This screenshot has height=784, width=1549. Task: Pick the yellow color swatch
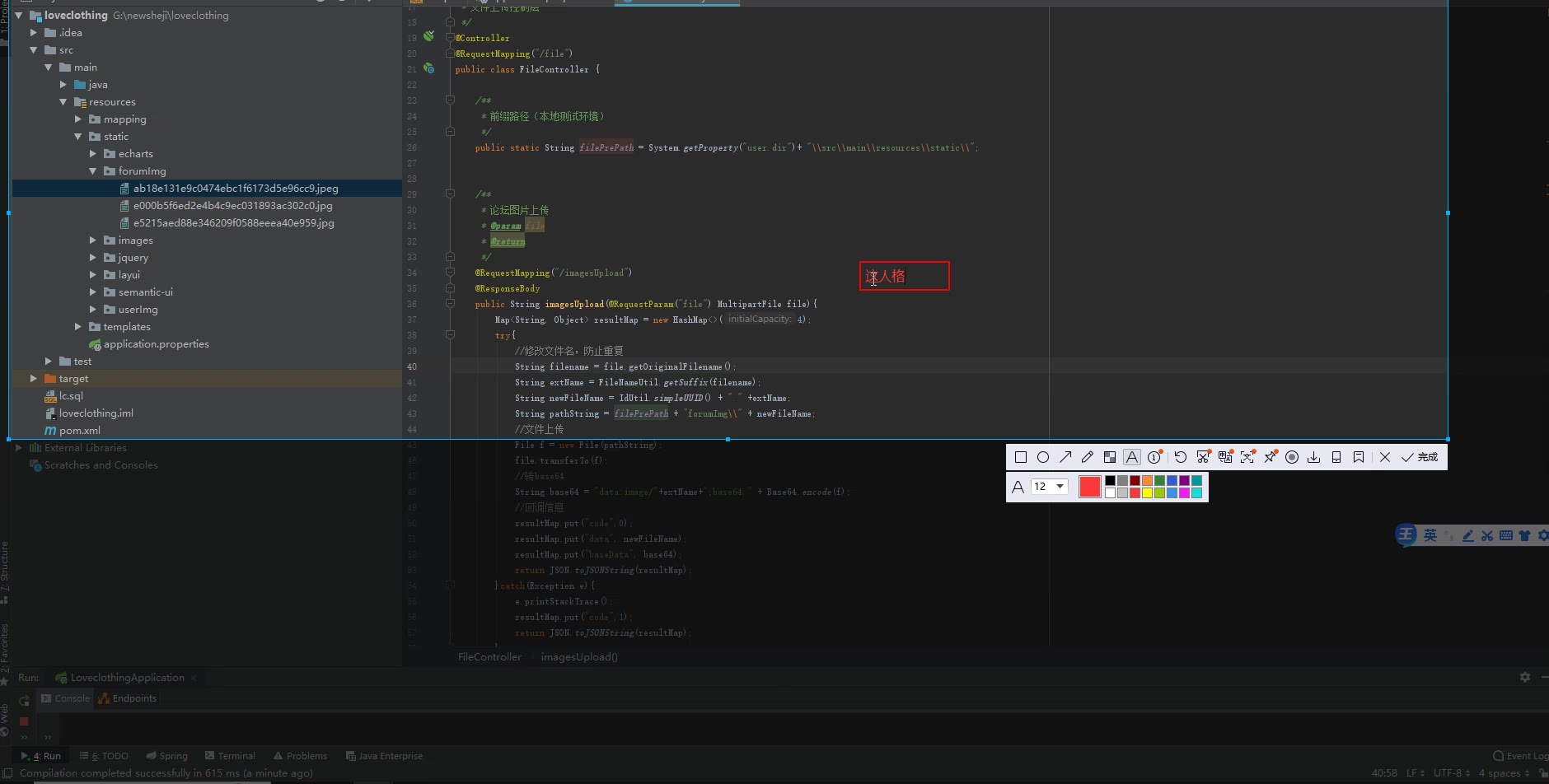tap(1147, 493)
